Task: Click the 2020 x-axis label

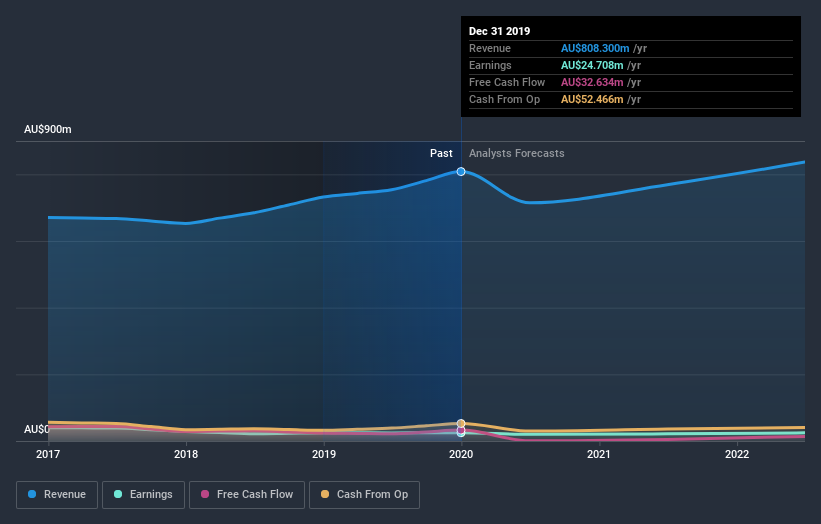Action: (461, 454)
